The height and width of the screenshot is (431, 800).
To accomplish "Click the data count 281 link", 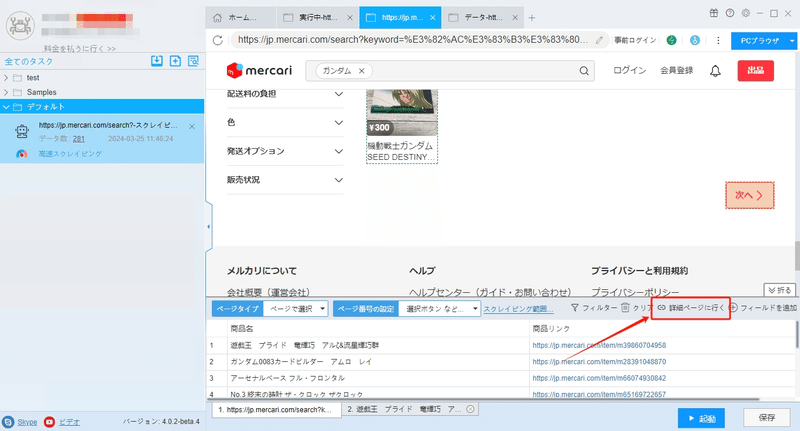I will pos(79,139).
